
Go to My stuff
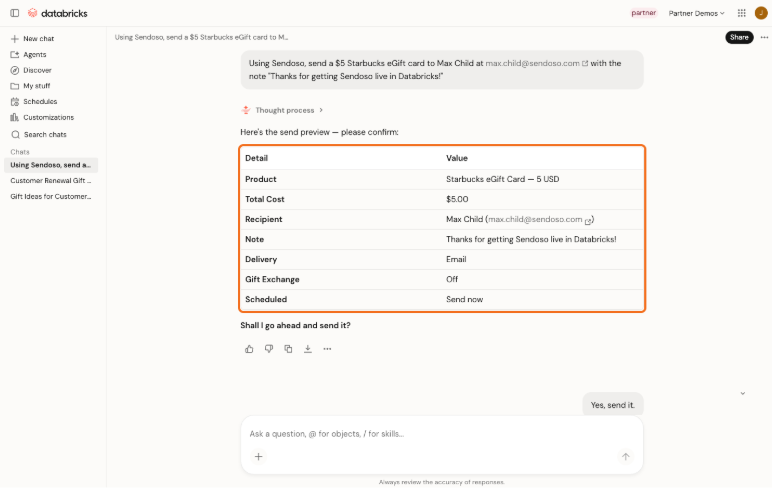pos(31,86)
